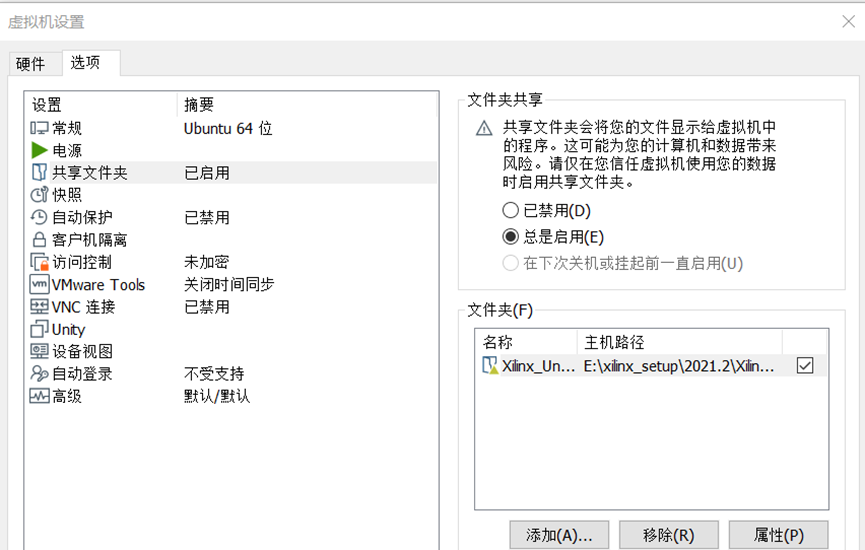Click the 设备视图 icon
The height and width of the screenshot is (550, 865).
coord(39,351)
